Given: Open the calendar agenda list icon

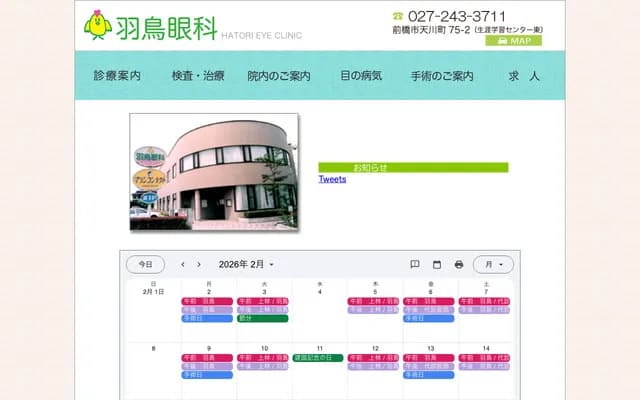Looking at the screenshot, I should pyautogui.click(x=415, y=264).
